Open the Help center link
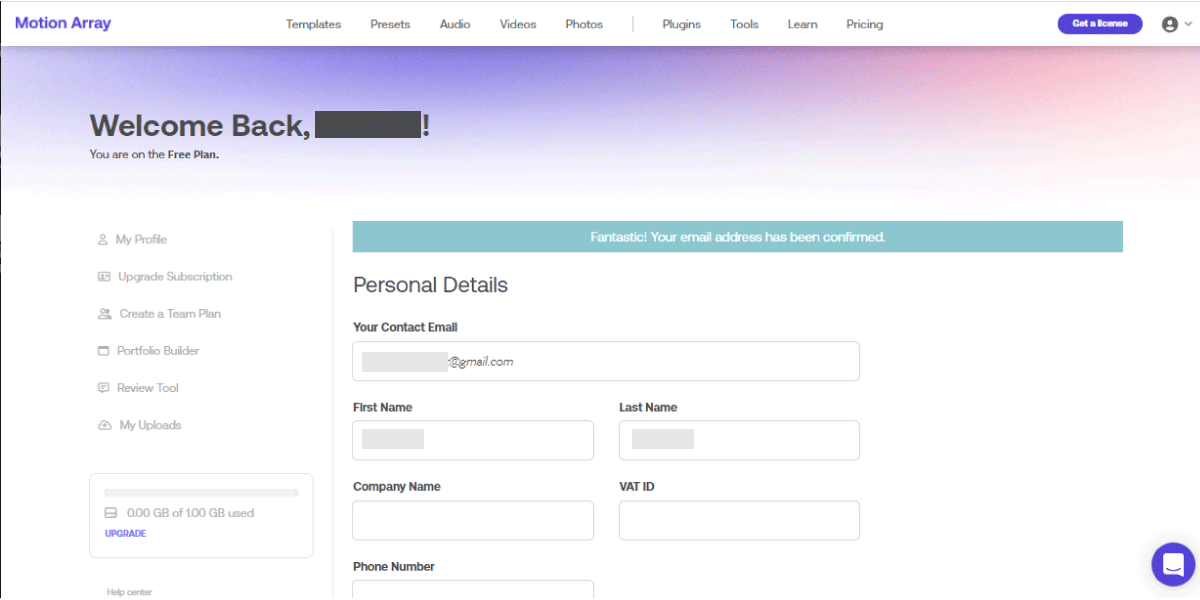Viewport: 1200px width, 600px height. pos(130,592)
